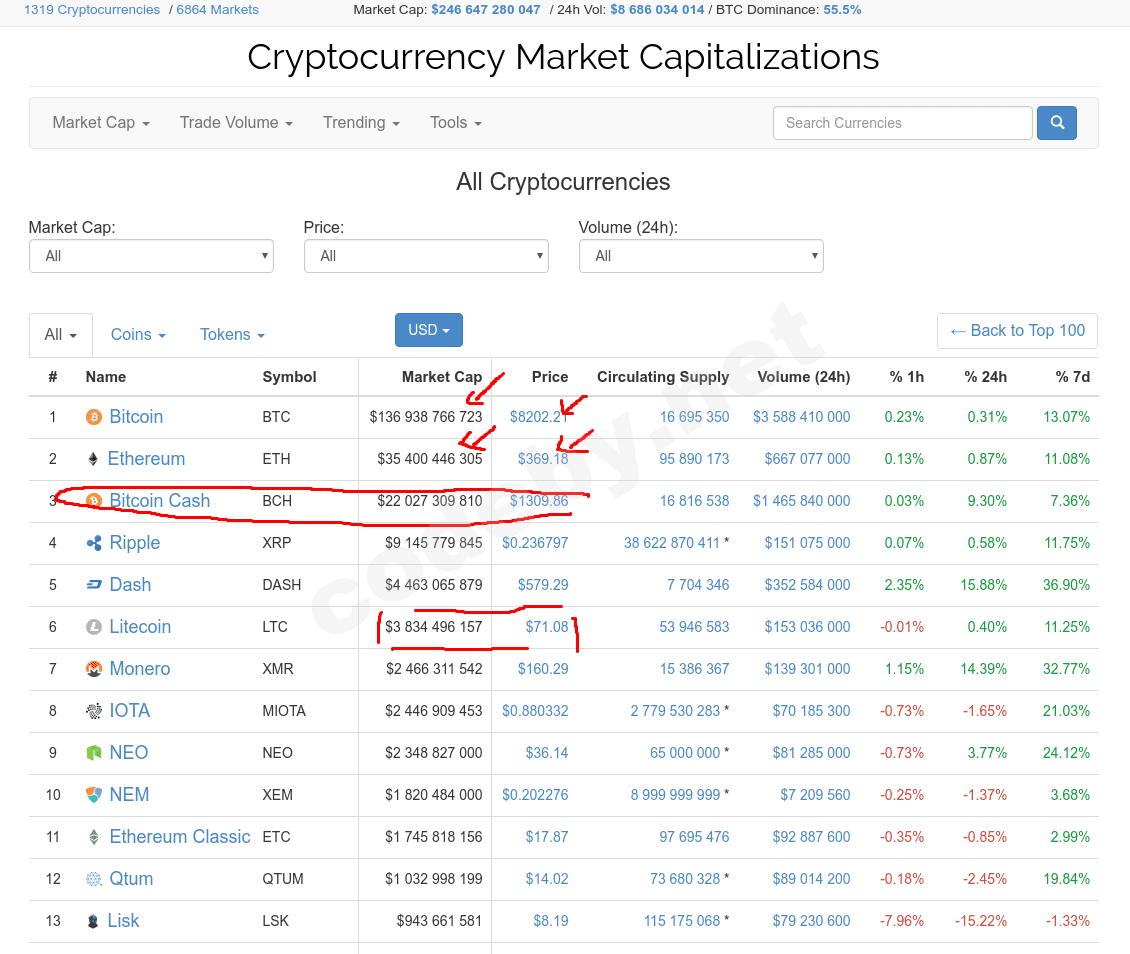
Task: Open the NEM name link
Action: (x=130, y=795)
